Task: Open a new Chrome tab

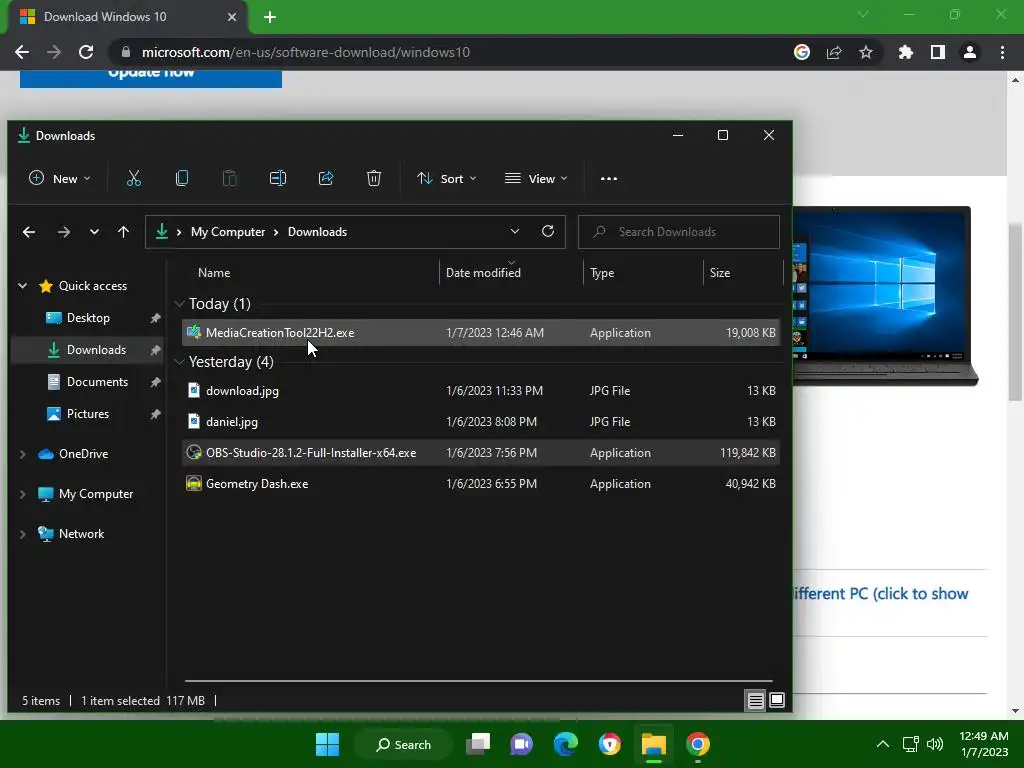Action: 270,17
